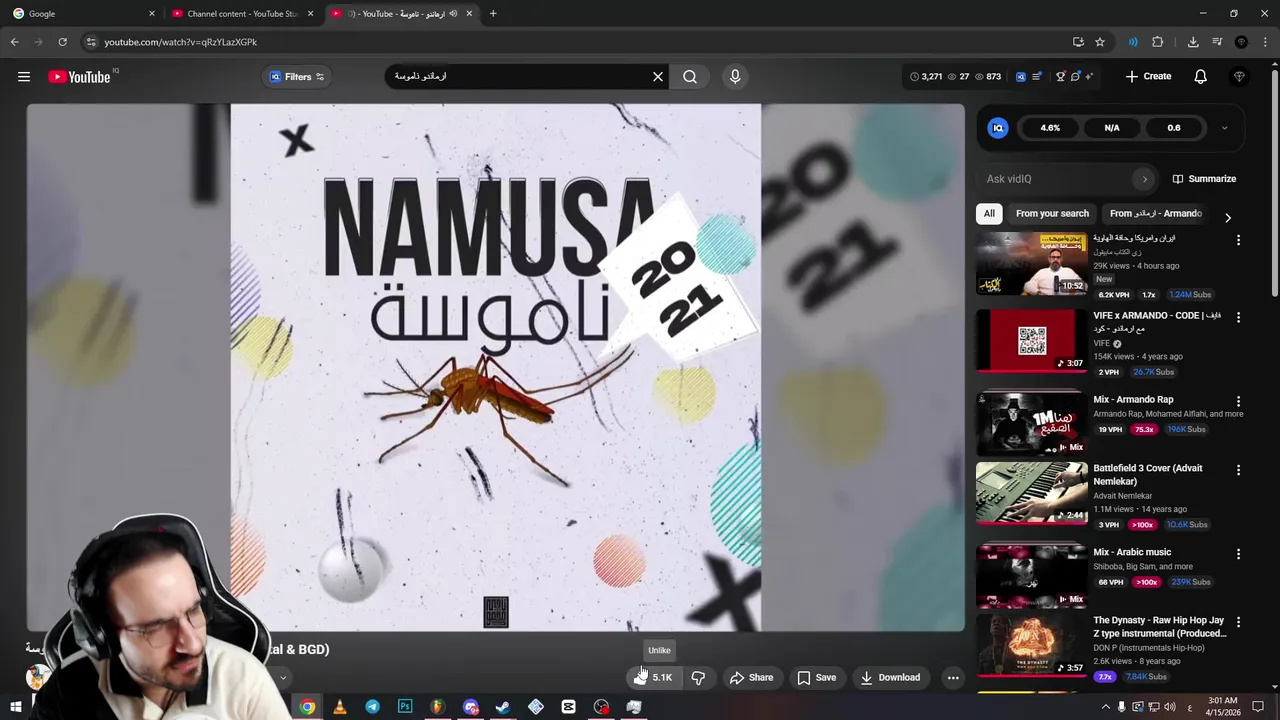Run the search with the magnifier button
This screenshot has width=1280, height=720.
(x=690, y=77)
